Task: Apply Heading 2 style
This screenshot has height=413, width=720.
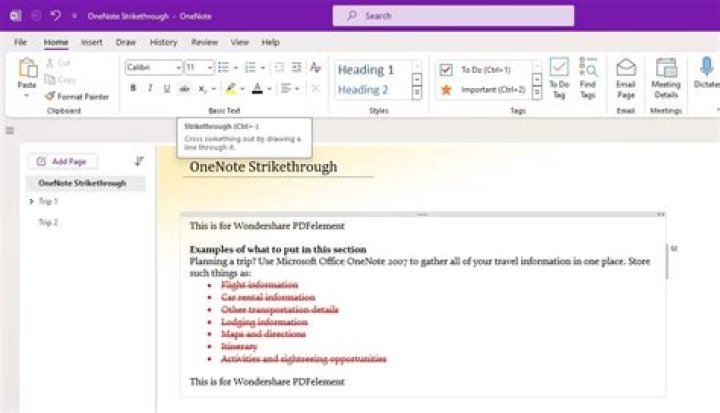Action: [363, 90]
